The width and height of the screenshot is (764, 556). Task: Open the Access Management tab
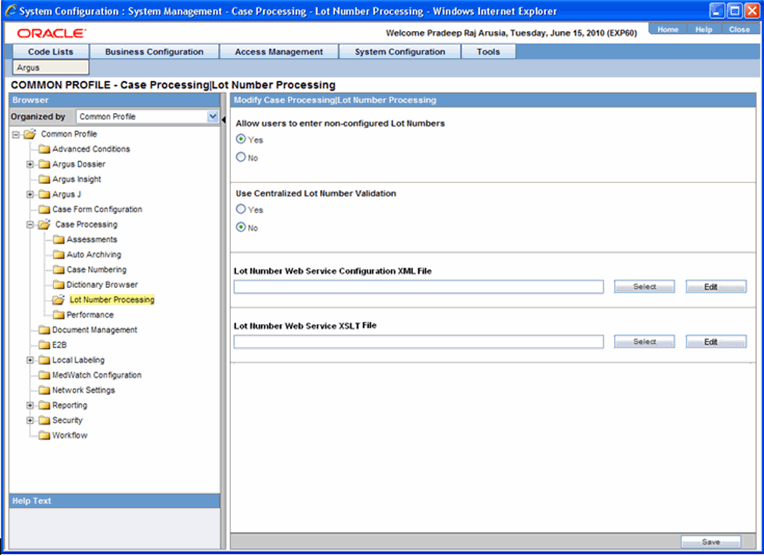coord(279,52)
